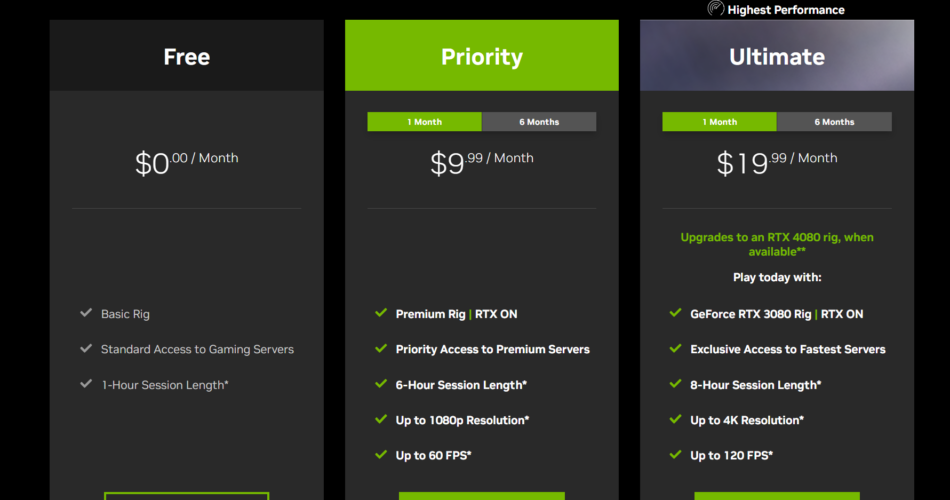Click the checkmark next to Premium Rig
Viewport: 950px width, 500px height.
pyautogui.click(x=381, y=314)
